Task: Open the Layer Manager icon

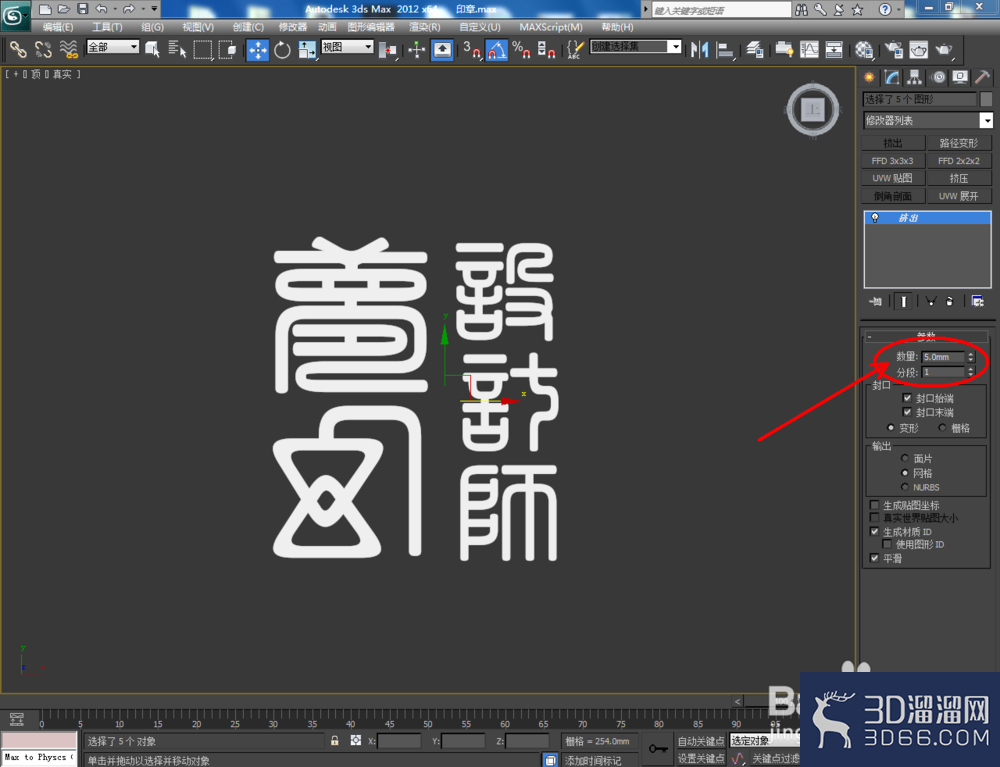Action: pos(754,50)
